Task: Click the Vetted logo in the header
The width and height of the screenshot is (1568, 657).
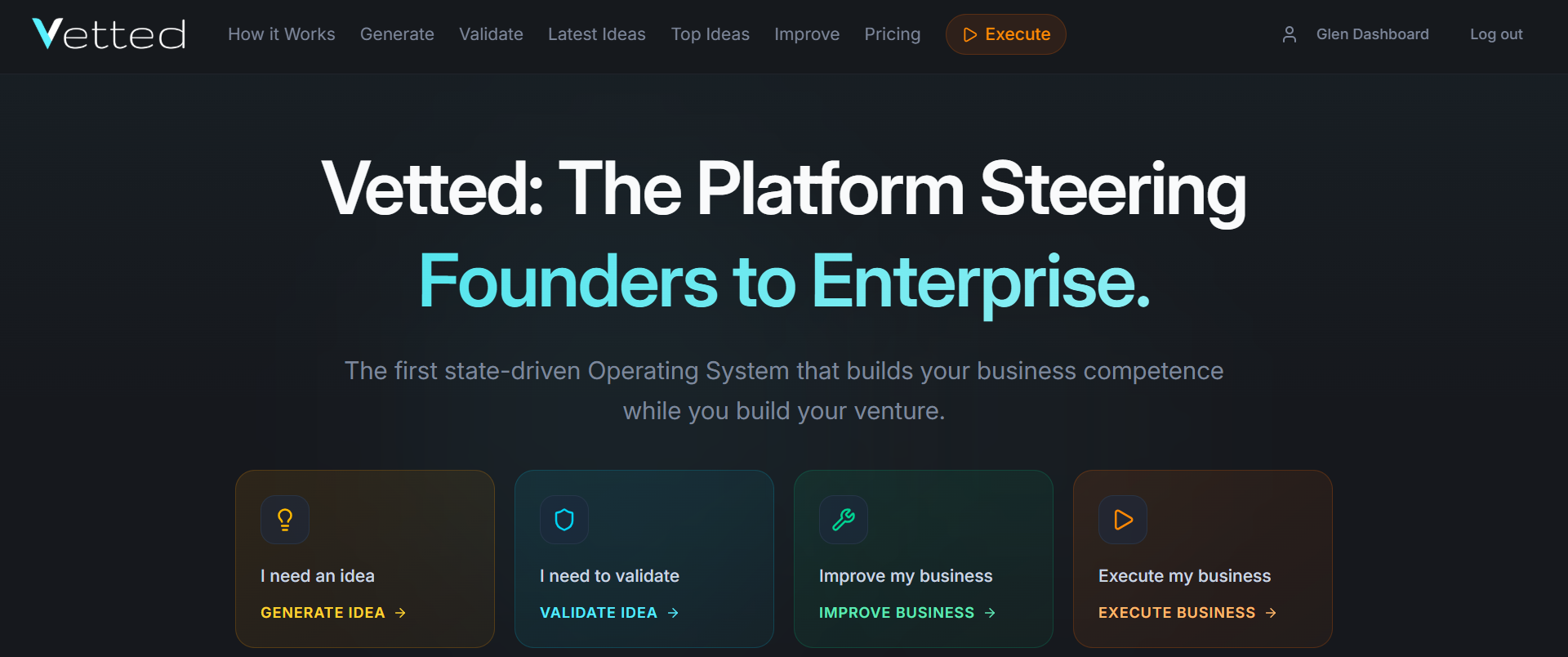Action: [x=108, y=34]
